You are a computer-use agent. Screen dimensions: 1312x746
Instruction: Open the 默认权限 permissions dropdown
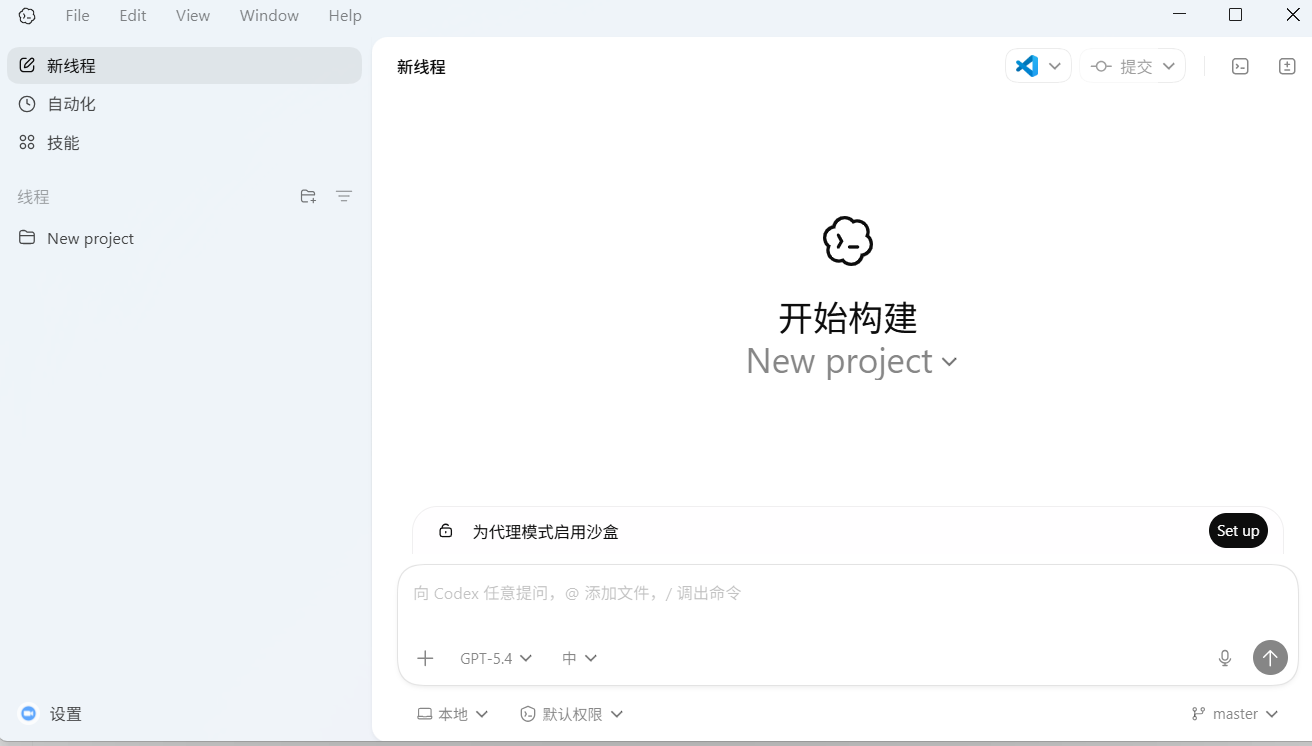[x=572, y=714]
